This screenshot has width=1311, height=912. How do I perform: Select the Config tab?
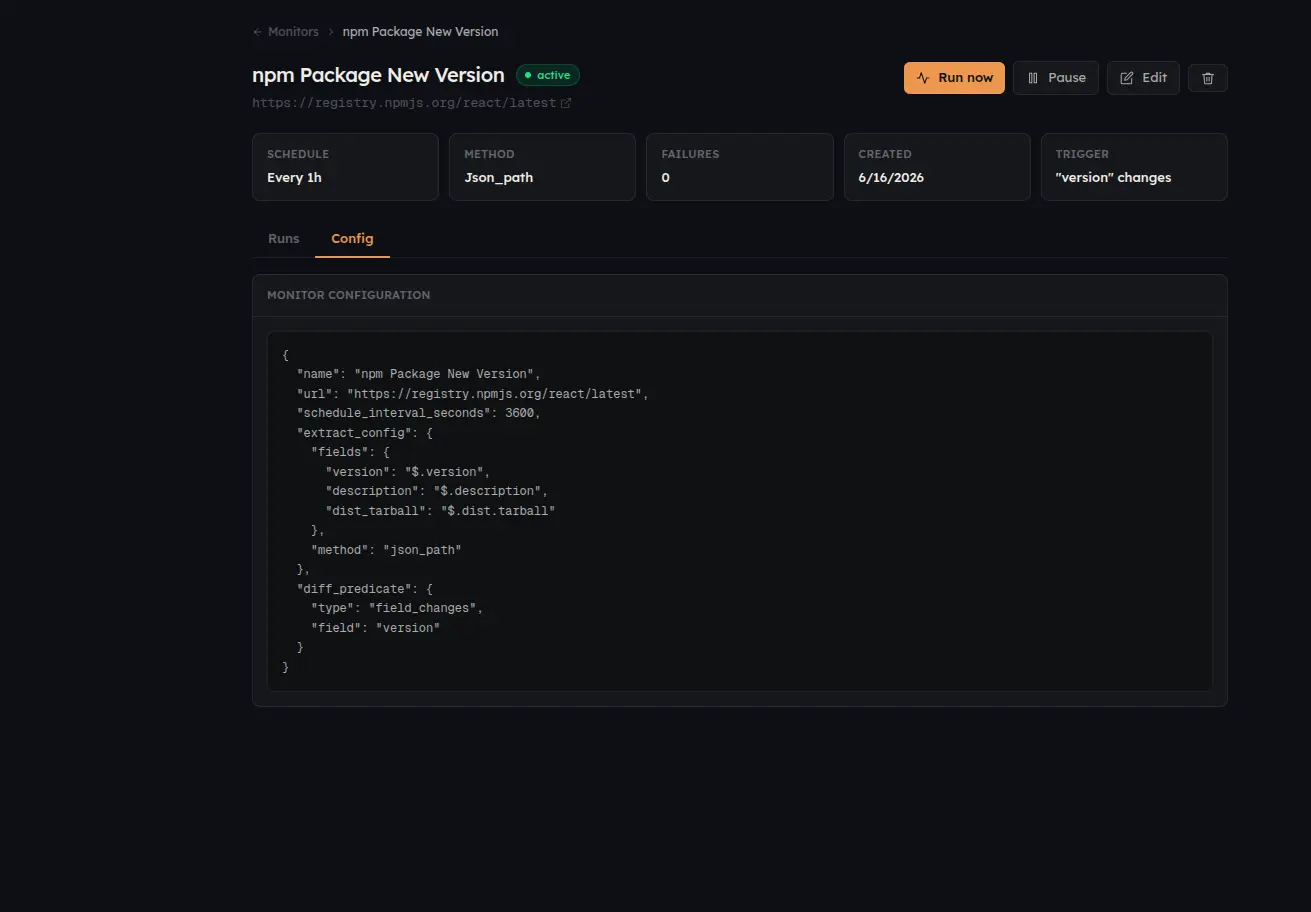(x=352, y=239)
